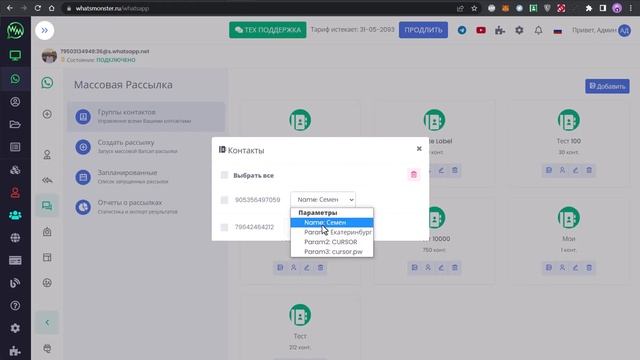Click the ПРОДЛИТЬ button
This screenshot has height=360, width=640.
423,30
